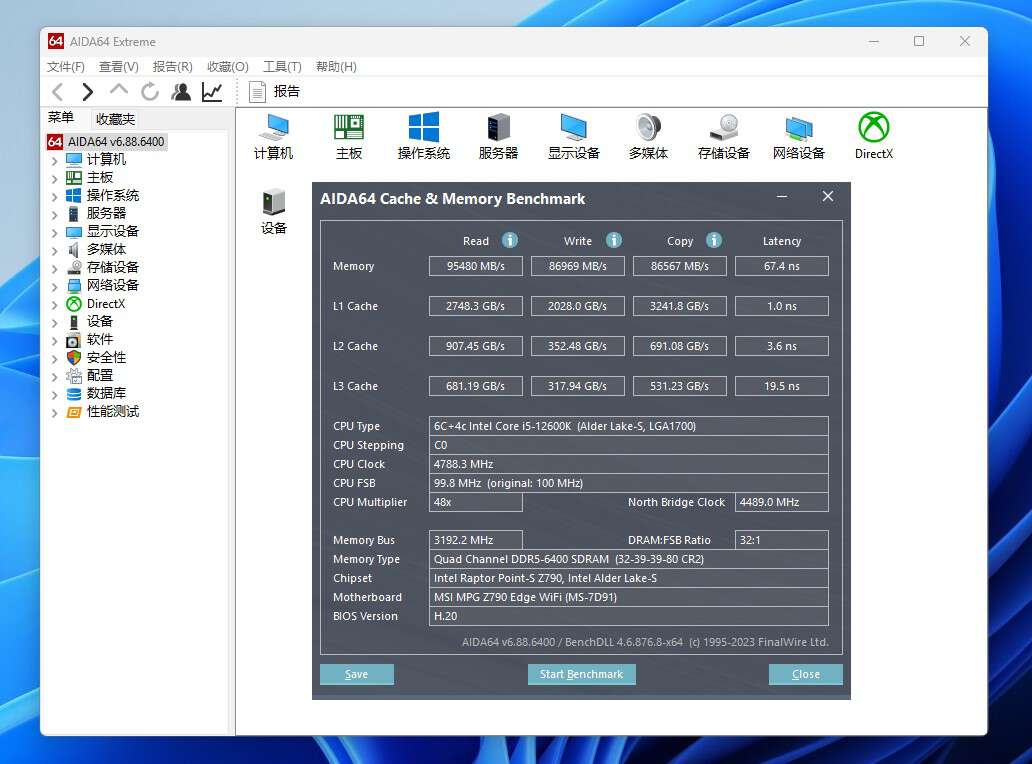1032x764 pixels.
Task: Open the 操作系统 category icon
Action: pos(423,135)
